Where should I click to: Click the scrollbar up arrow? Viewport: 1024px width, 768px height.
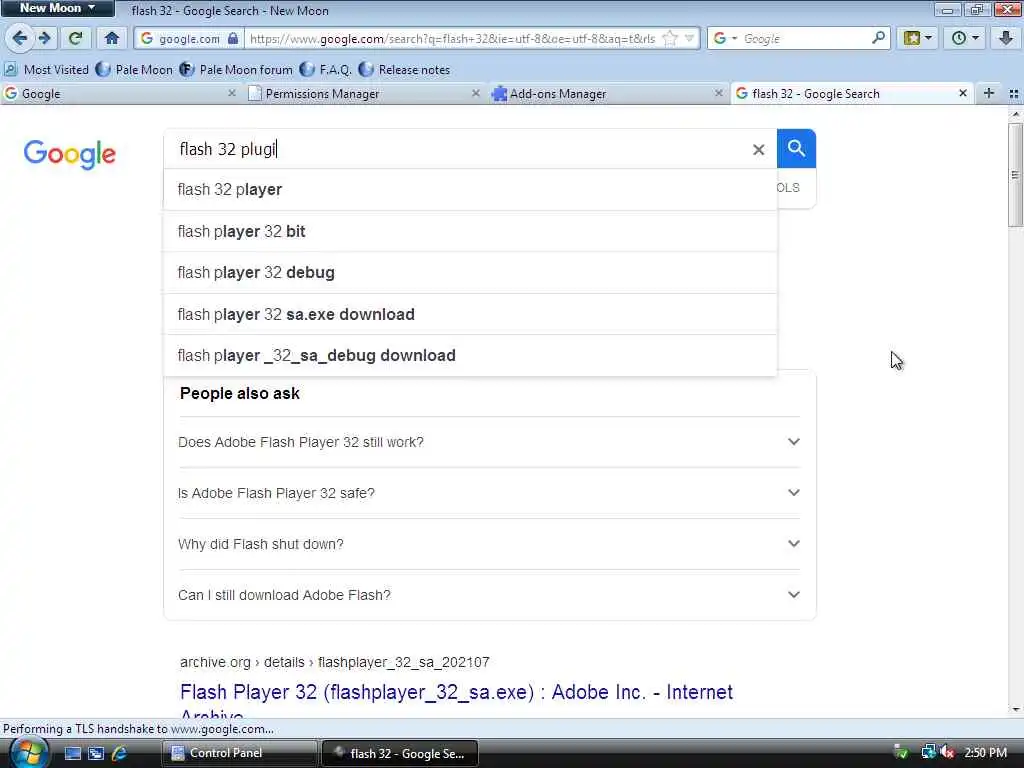tap(1015, 114)
